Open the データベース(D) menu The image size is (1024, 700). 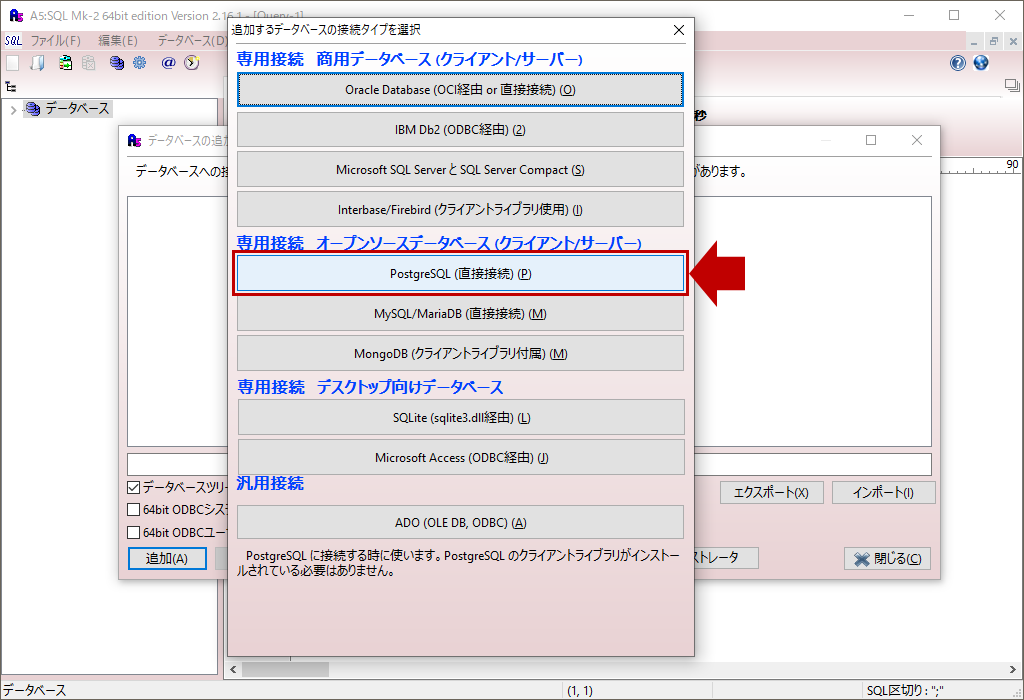click(x=191, y=40)
